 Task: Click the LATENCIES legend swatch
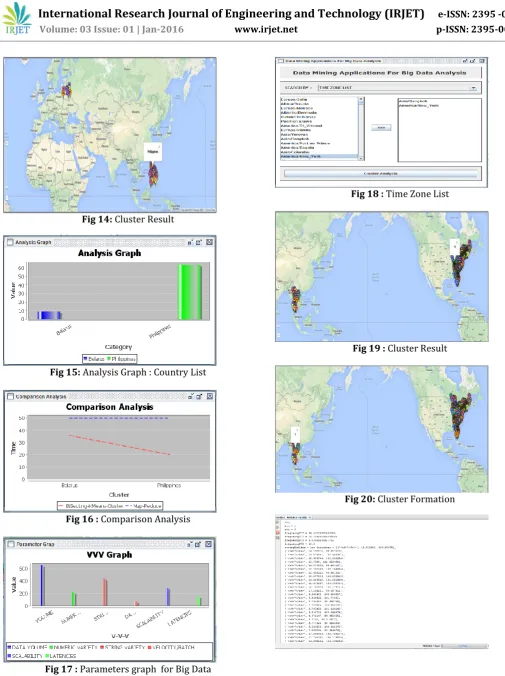pos(47,656)
